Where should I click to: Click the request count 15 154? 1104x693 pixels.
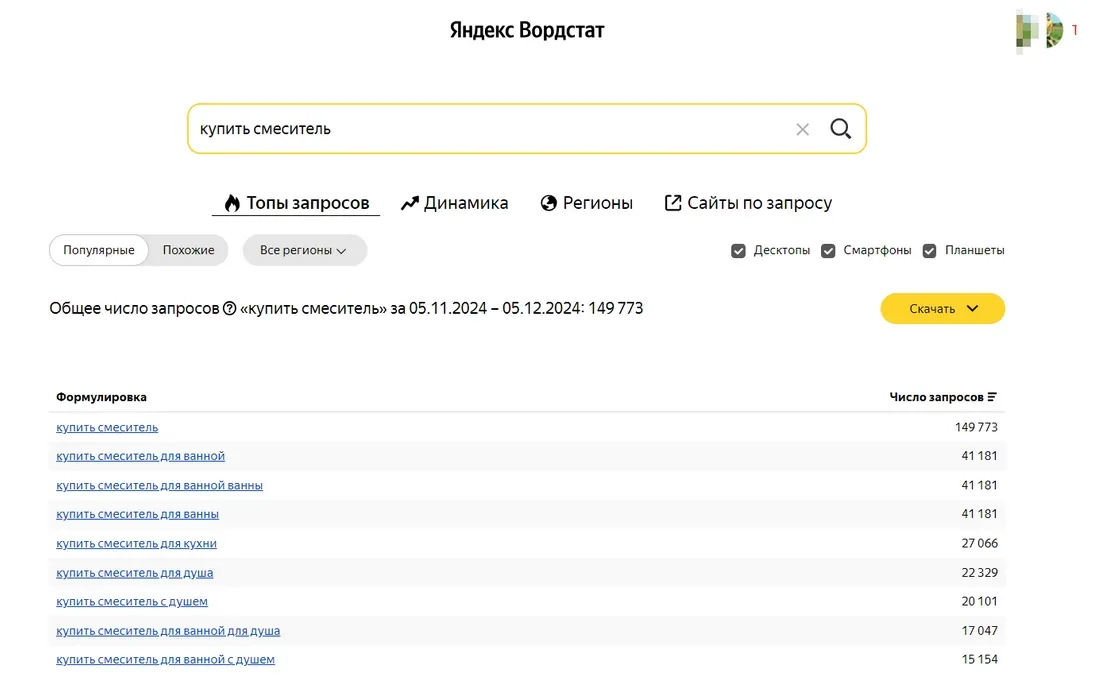click(979, 660)
